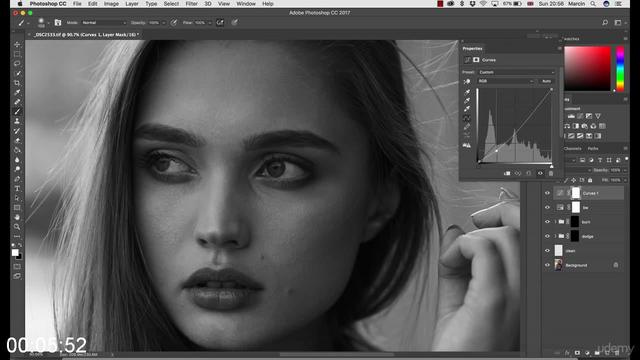640x360 pixels.
Task: Hide the clean layer
Action: (547, 251)
